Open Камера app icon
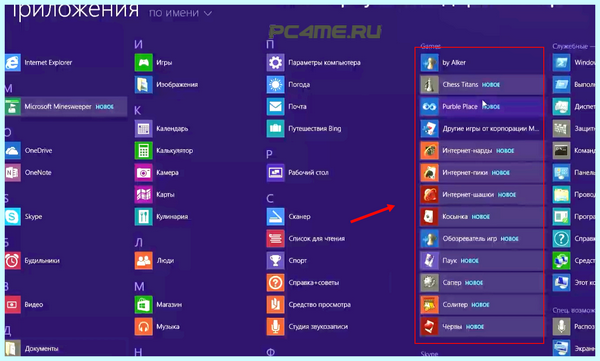Image resolution: width=600 pixels, height=361 pixels. point(143,173)
